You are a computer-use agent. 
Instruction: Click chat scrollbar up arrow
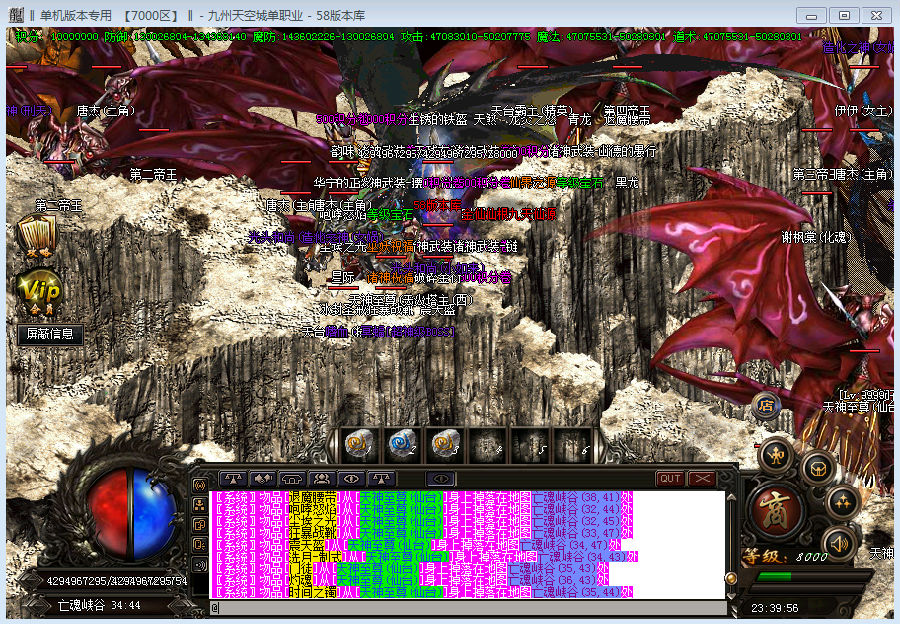[731, 497]
